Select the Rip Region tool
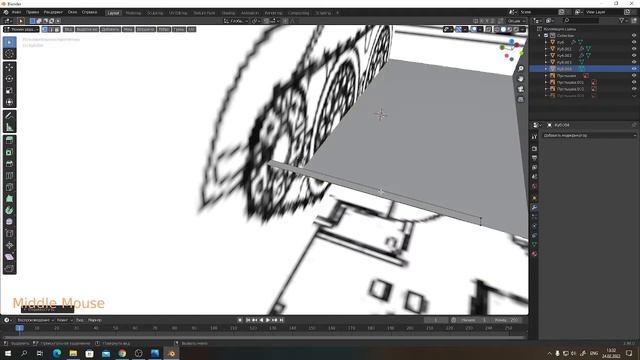The width and height of the screenshot is (640, 360). click(x=9, y=269)
